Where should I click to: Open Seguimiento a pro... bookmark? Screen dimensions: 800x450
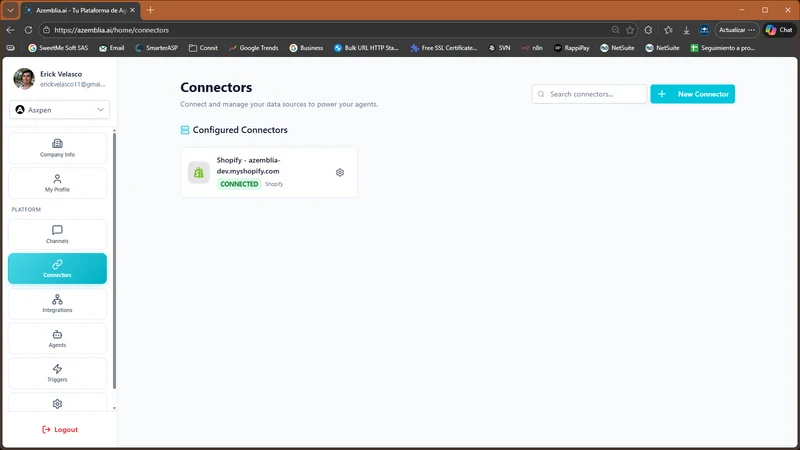(722, 48)
